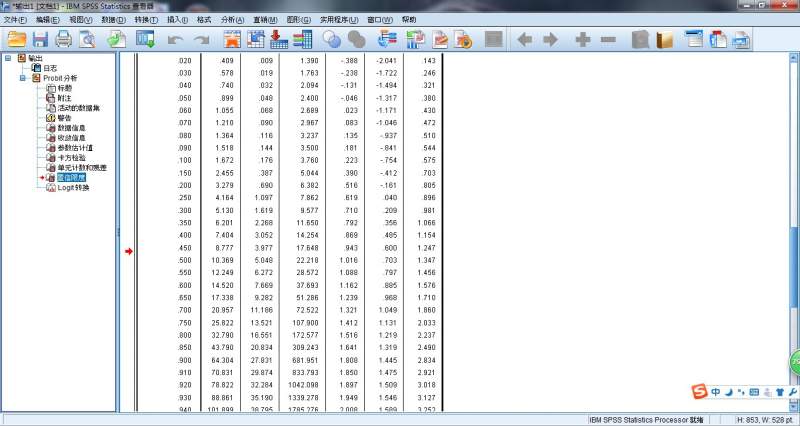The height and width of the screenshot is (426, 800).
Task: Click the Variables grid icon
Action: coord(303,39)
